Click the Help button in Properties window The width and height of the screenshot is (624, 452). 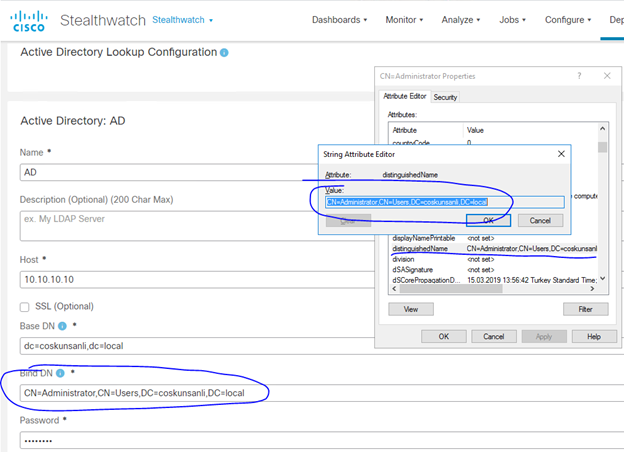point(594,337)
